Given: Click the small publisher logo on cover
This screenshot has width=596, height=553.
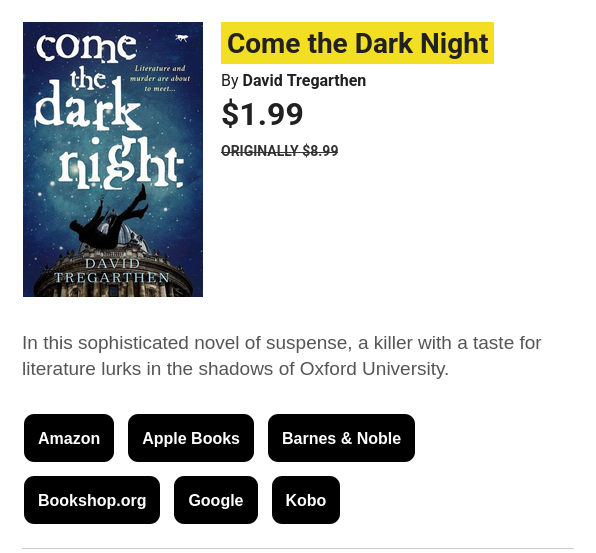Looking at the screenshot, I should tap(182, 38).
